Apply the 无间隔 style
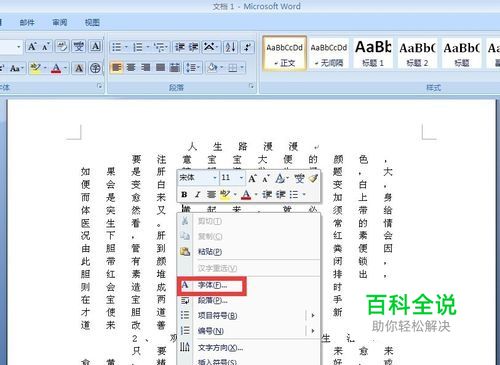The width and height of the screenshot is (500, 365). pyautogui.click(x=329, y=54)
